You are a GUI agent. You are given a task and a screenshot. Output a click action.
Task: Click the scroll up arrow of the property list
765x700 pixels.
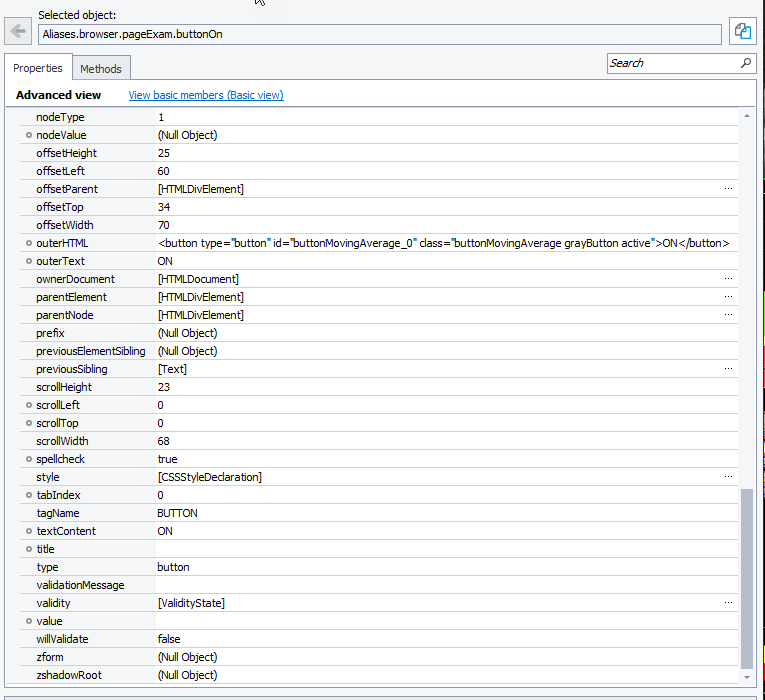point(746,116)
